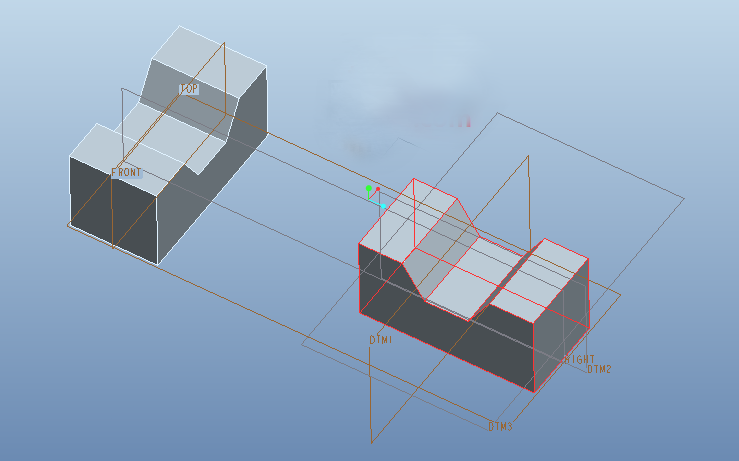This screenshot has width=739, height=461.
Task: Select the DTM1 datum plane label
Action: coord(381,339)
